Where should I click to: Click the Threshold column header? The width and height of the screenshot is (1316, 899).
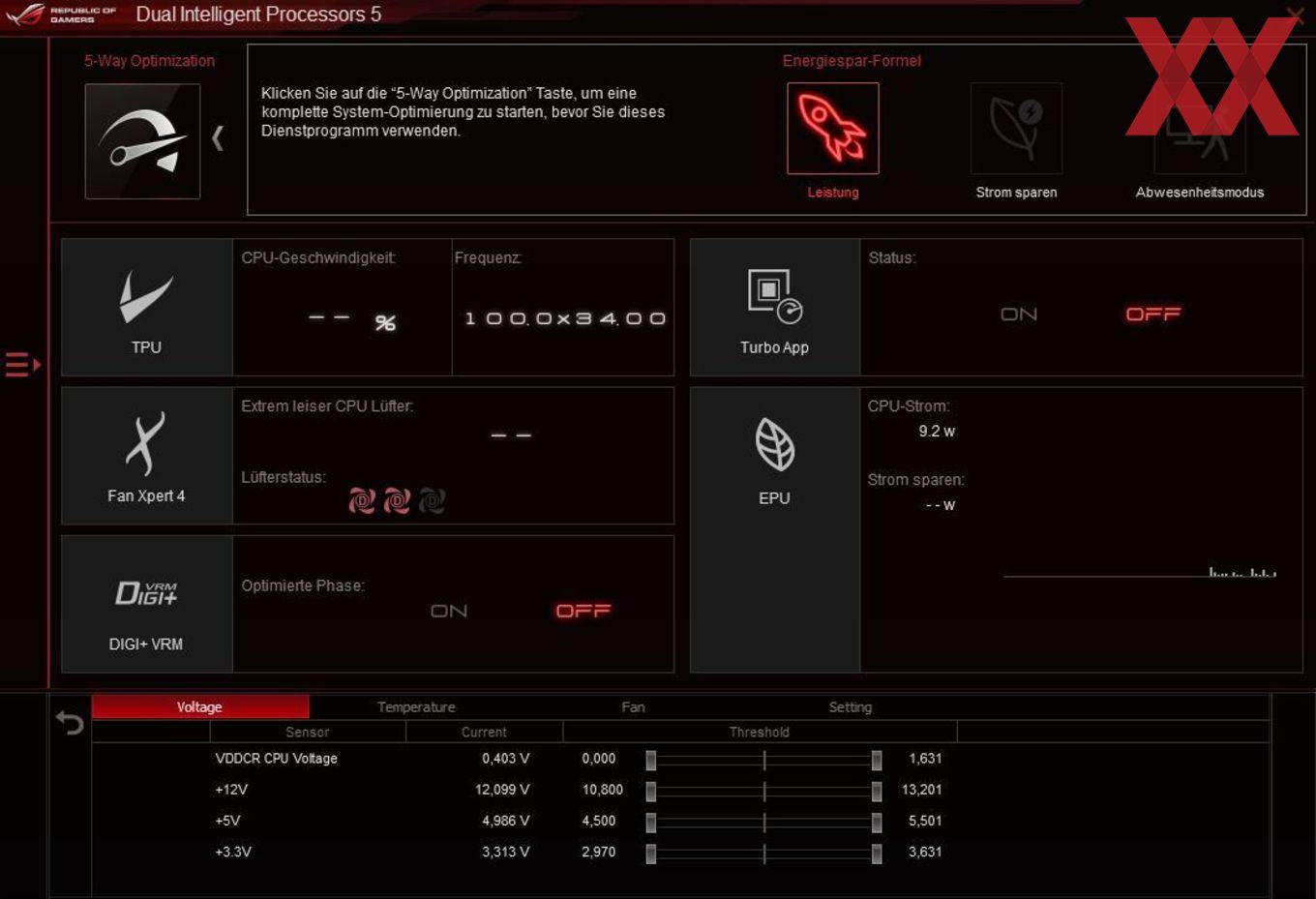point(760,733)
